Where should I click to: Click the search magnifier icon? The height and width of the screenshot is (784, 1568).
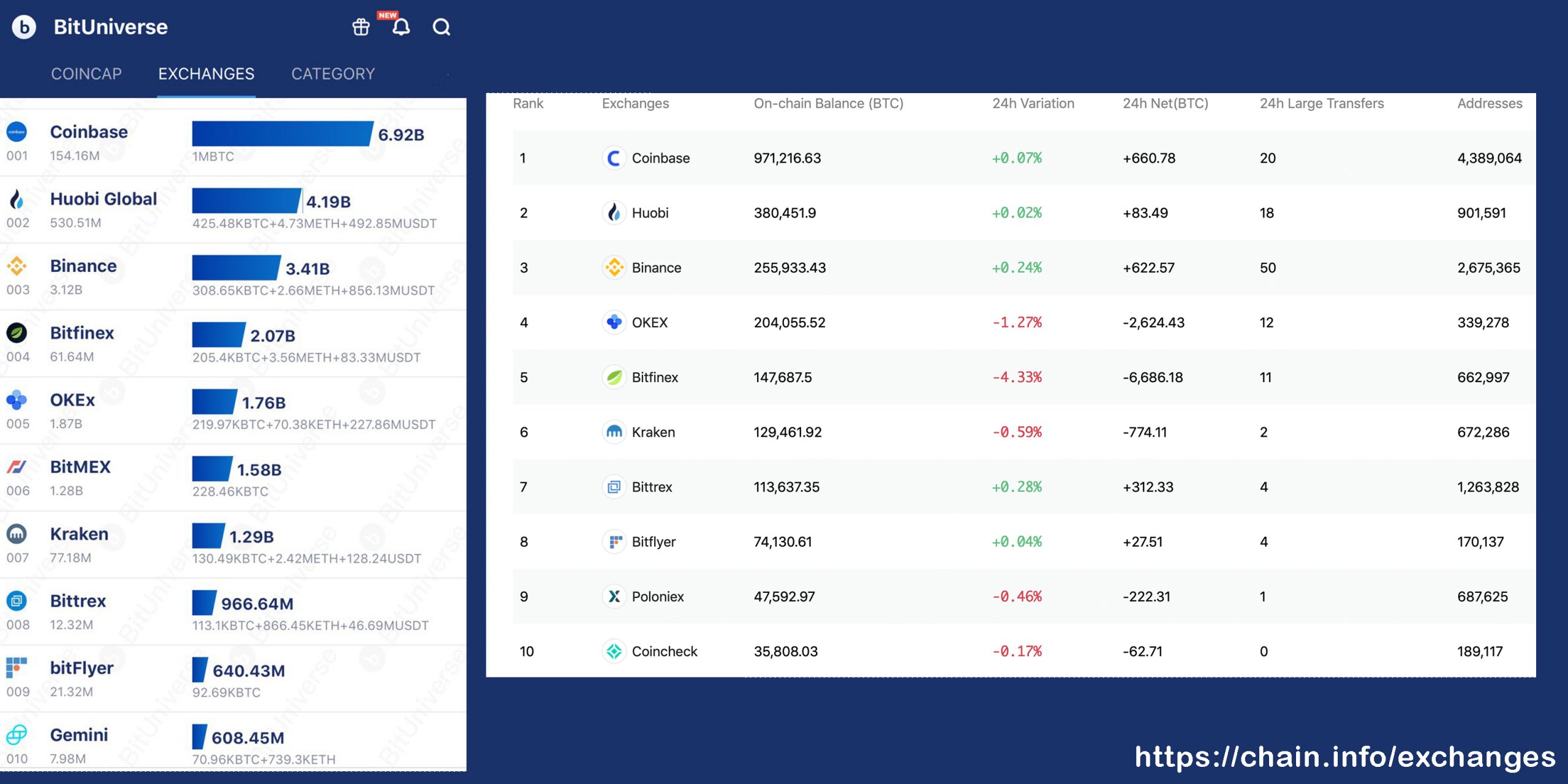tap(441, 27)
